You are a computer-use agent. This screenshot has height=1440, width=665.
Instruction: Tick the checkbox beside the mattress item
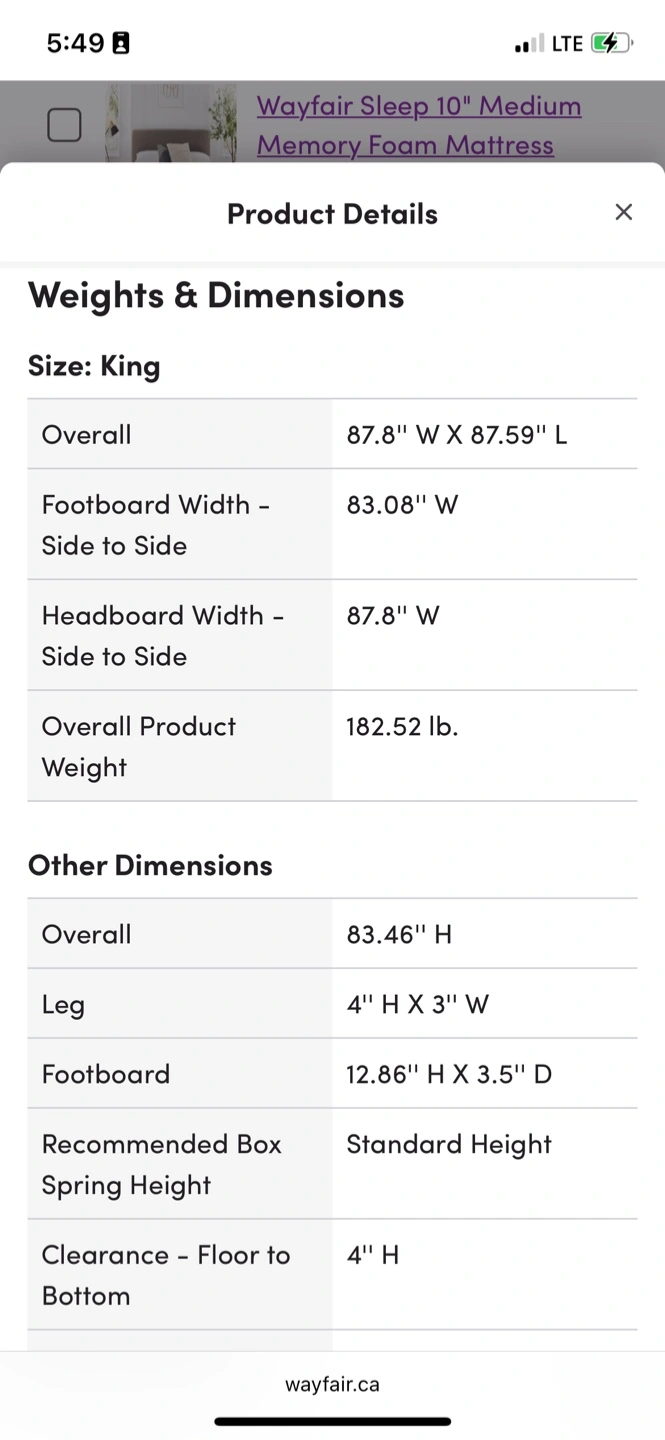point(64,125)
